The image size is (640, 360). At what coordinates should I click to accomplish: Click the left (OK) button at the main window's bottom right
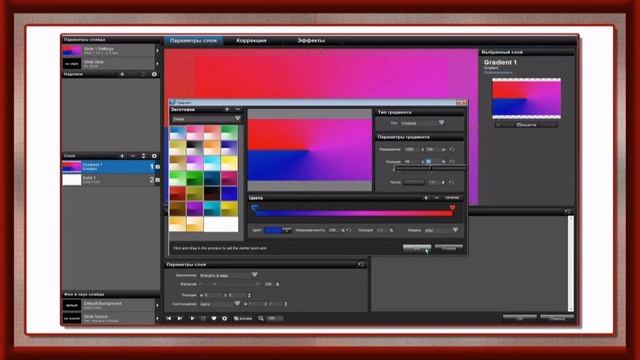pyautogui.click(x=520, y=318)
